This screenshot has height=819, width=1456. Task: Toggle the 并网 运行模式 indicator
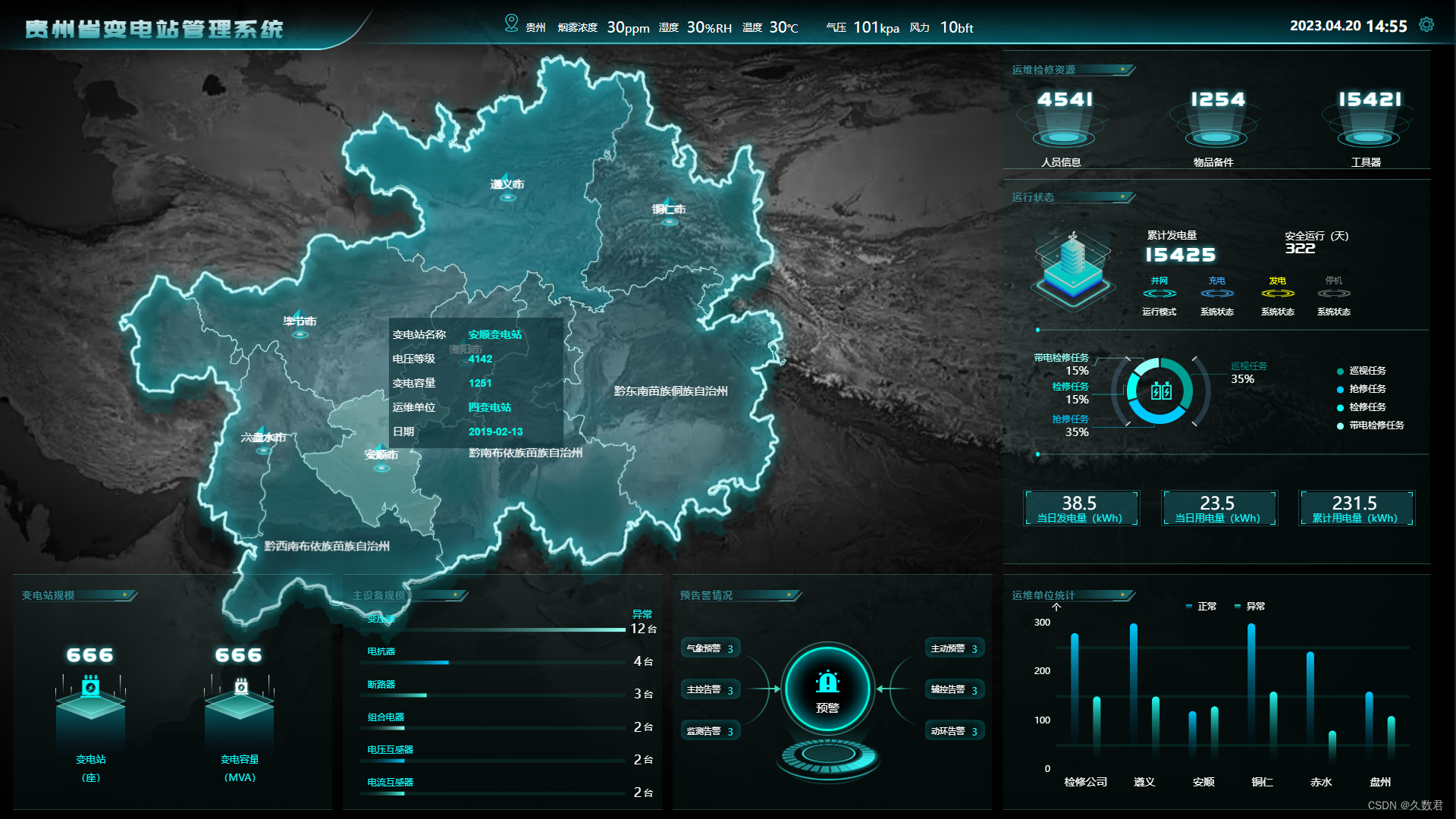1159,293
